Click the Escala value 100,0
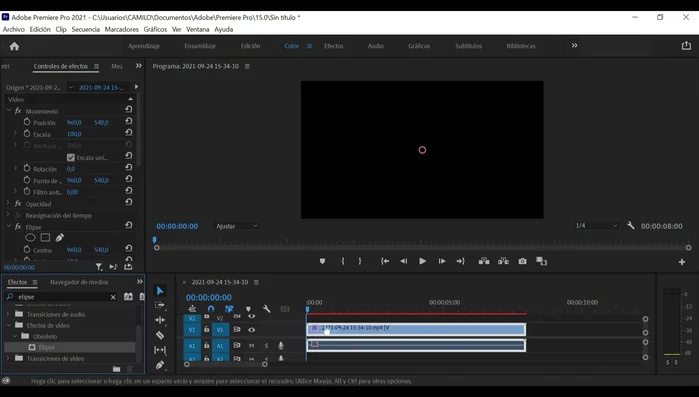 [74, 134]
